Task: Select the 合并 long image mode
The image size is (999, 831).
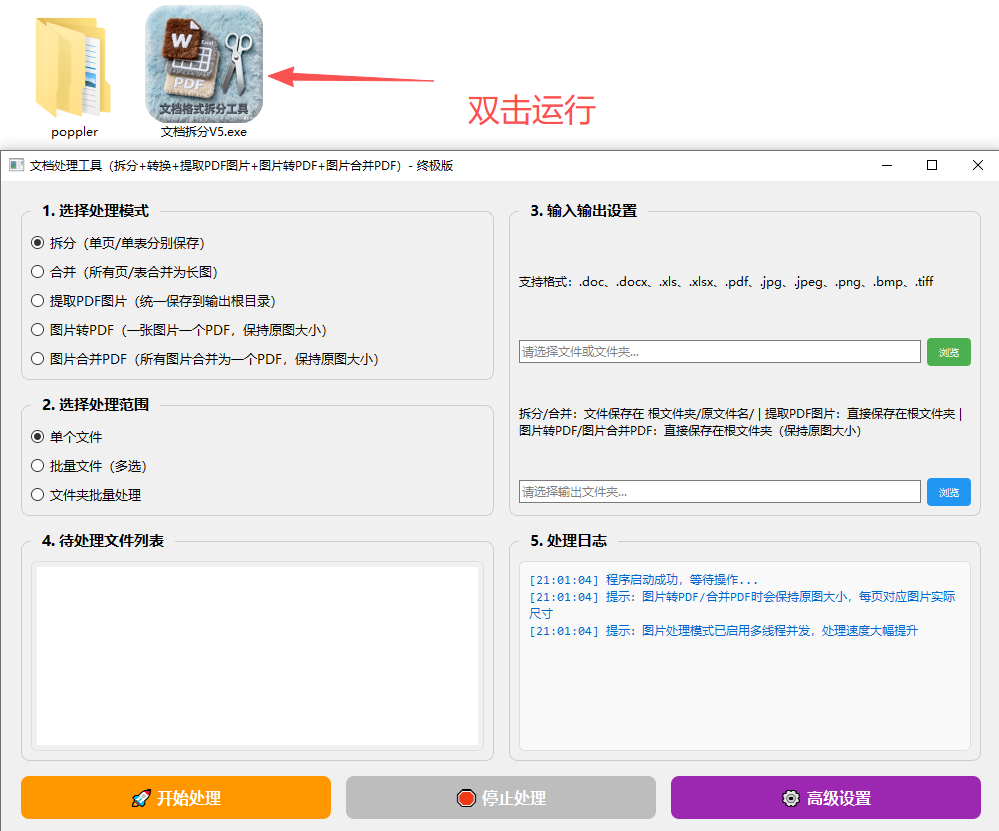Action: point(38,271)
